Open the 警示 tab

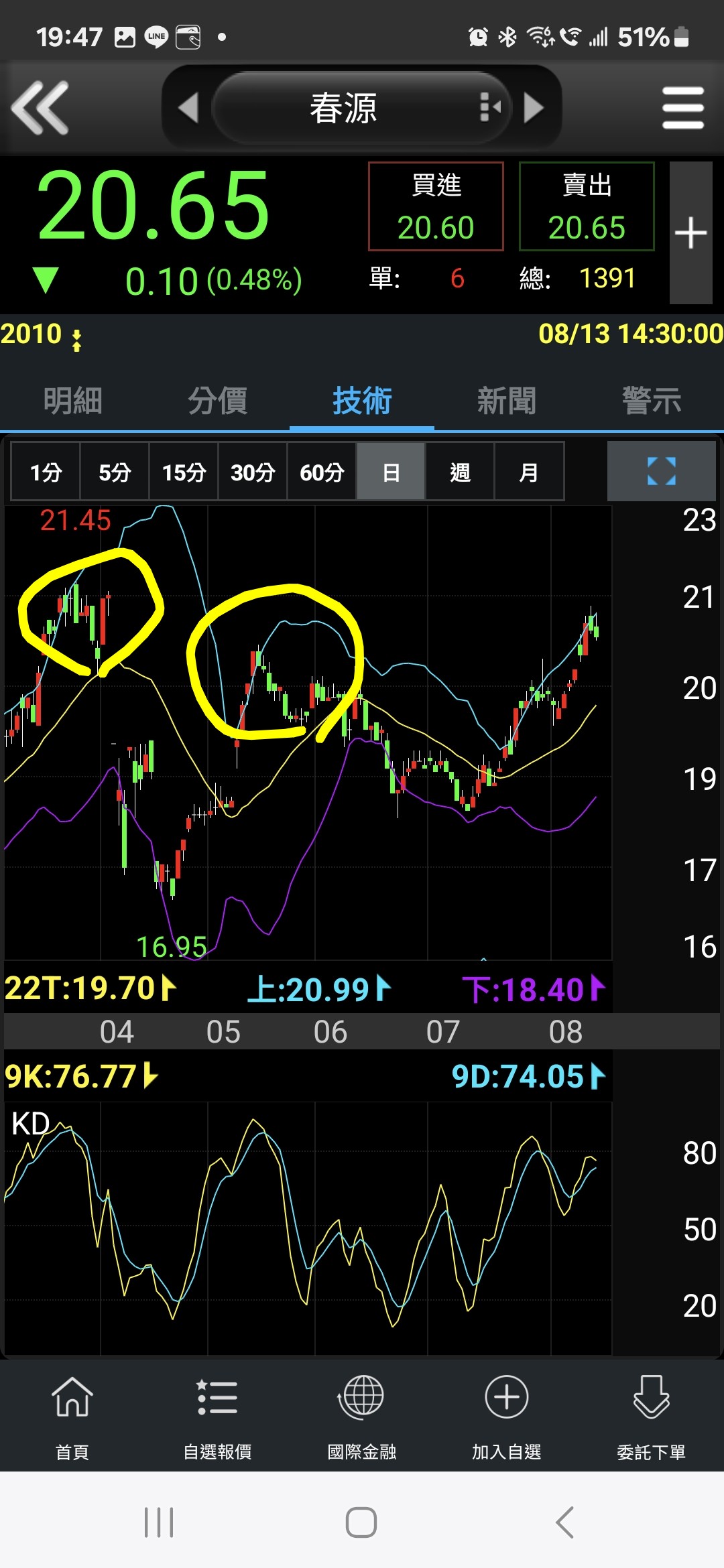pos(652,401)
